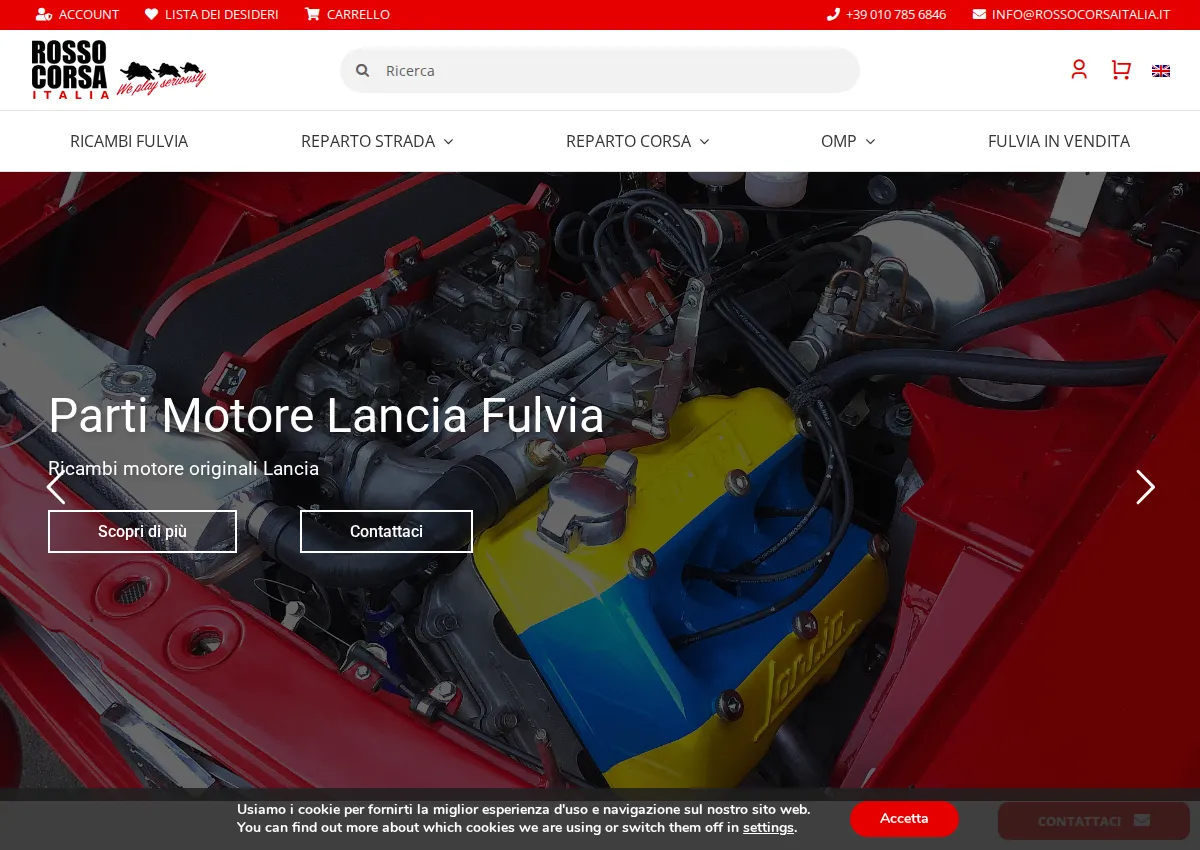This screenshot has height=850, width=1200.
Task: Open Fulvia in Vendita menu item
Action: coord(1059,141)
